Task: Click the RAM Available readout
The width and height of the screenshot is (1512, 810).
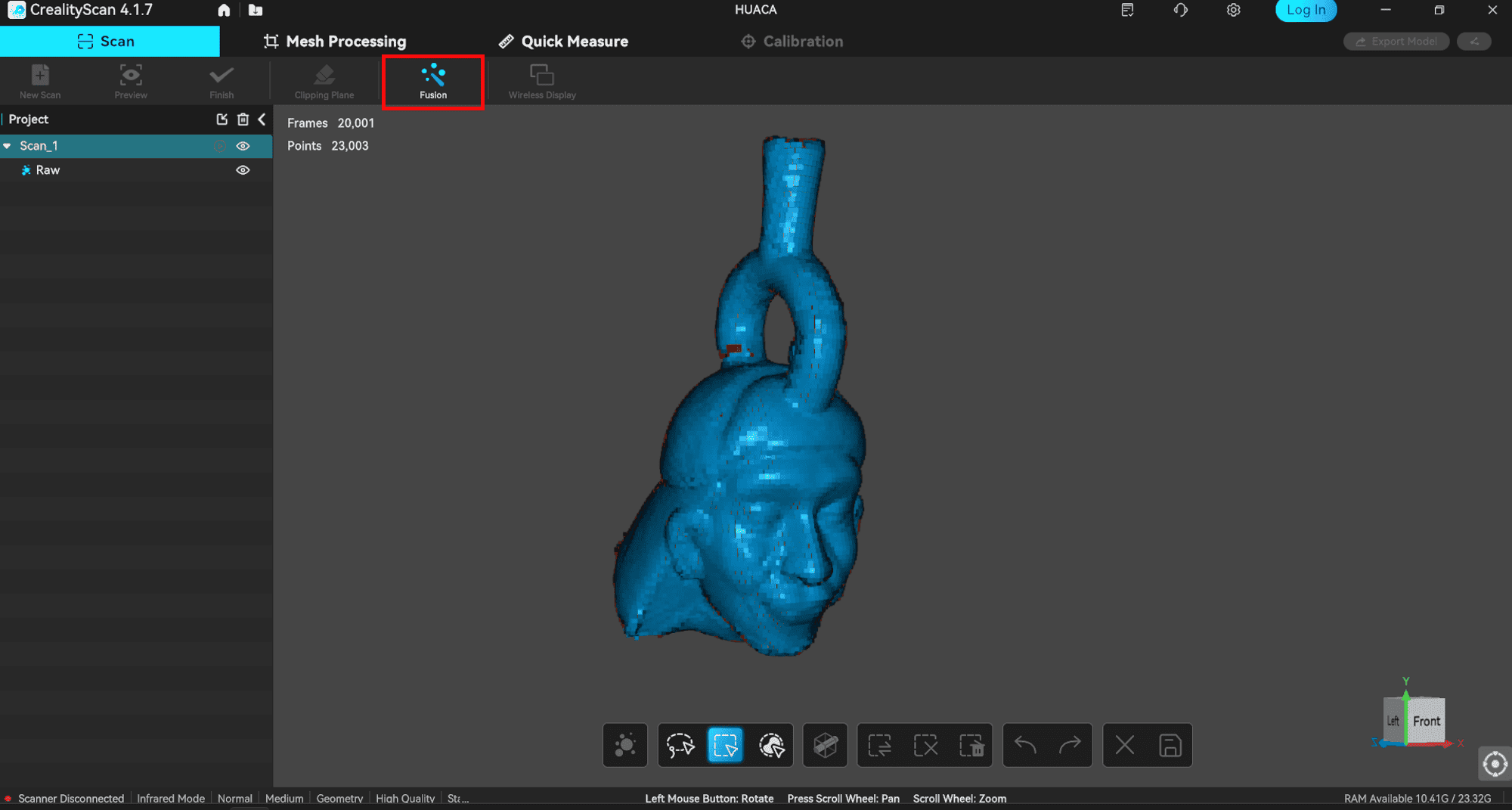Action: 1417,799
